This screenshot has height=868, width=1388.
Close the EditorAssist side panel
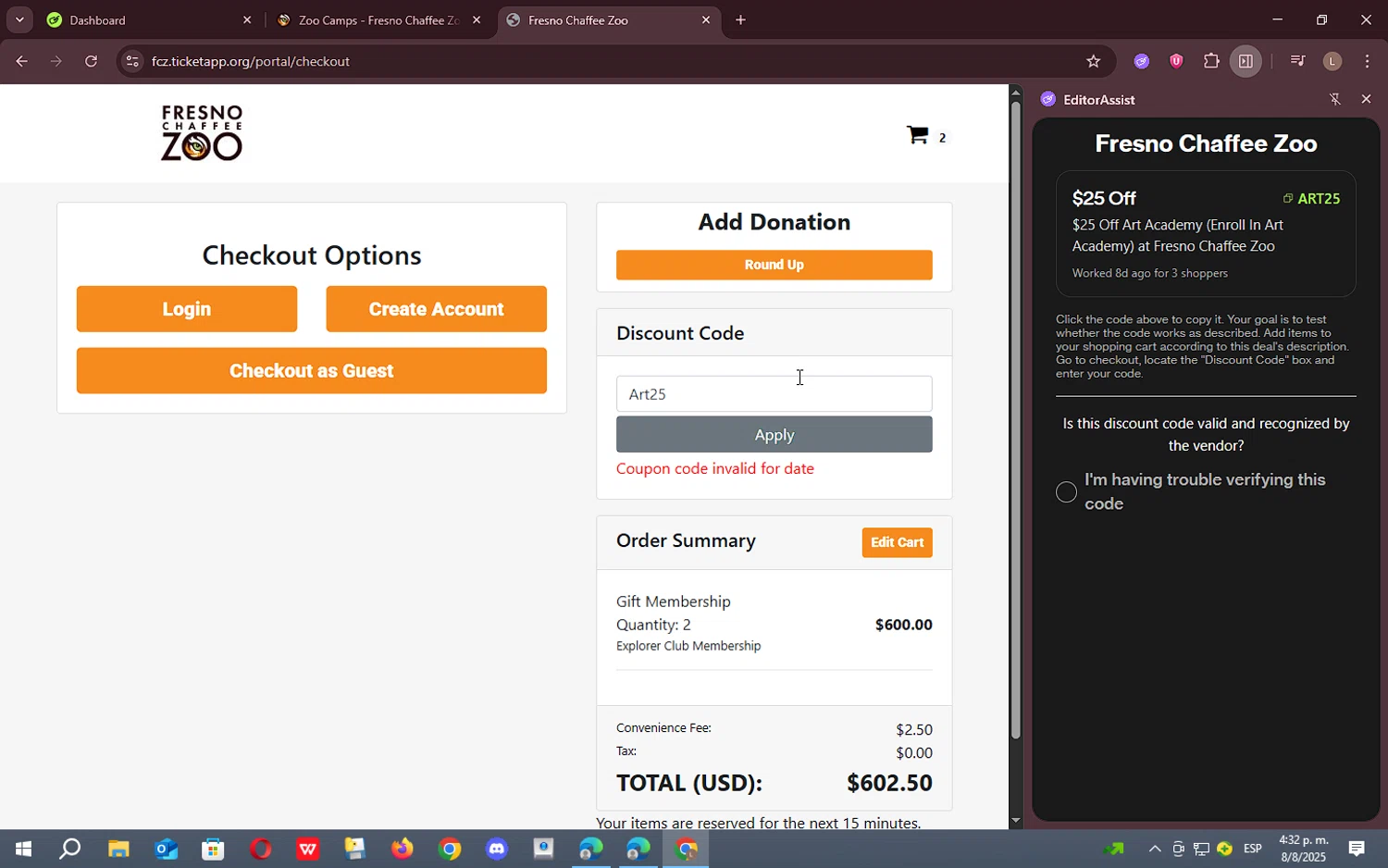(x=1366, y=99)
